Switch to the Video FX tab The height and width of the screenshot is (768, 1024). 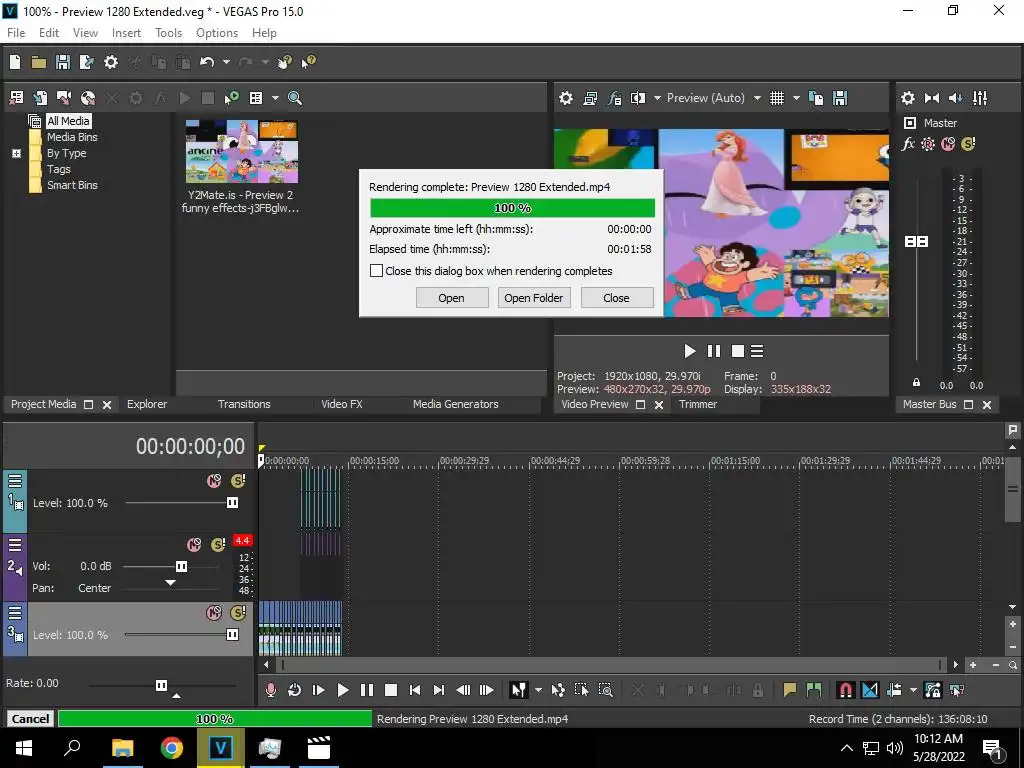point(342,404)
